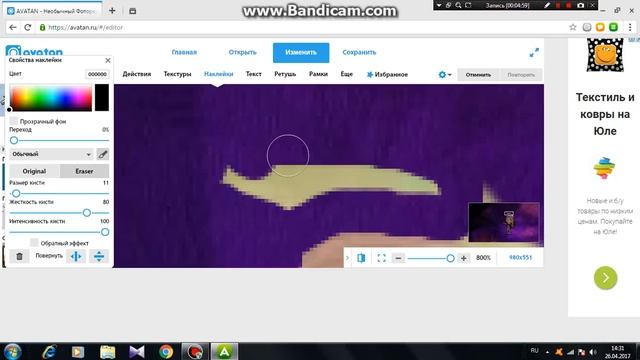Click the brush icon next to Обычный
The image size is (640, 360).
[x=102, y=154]
